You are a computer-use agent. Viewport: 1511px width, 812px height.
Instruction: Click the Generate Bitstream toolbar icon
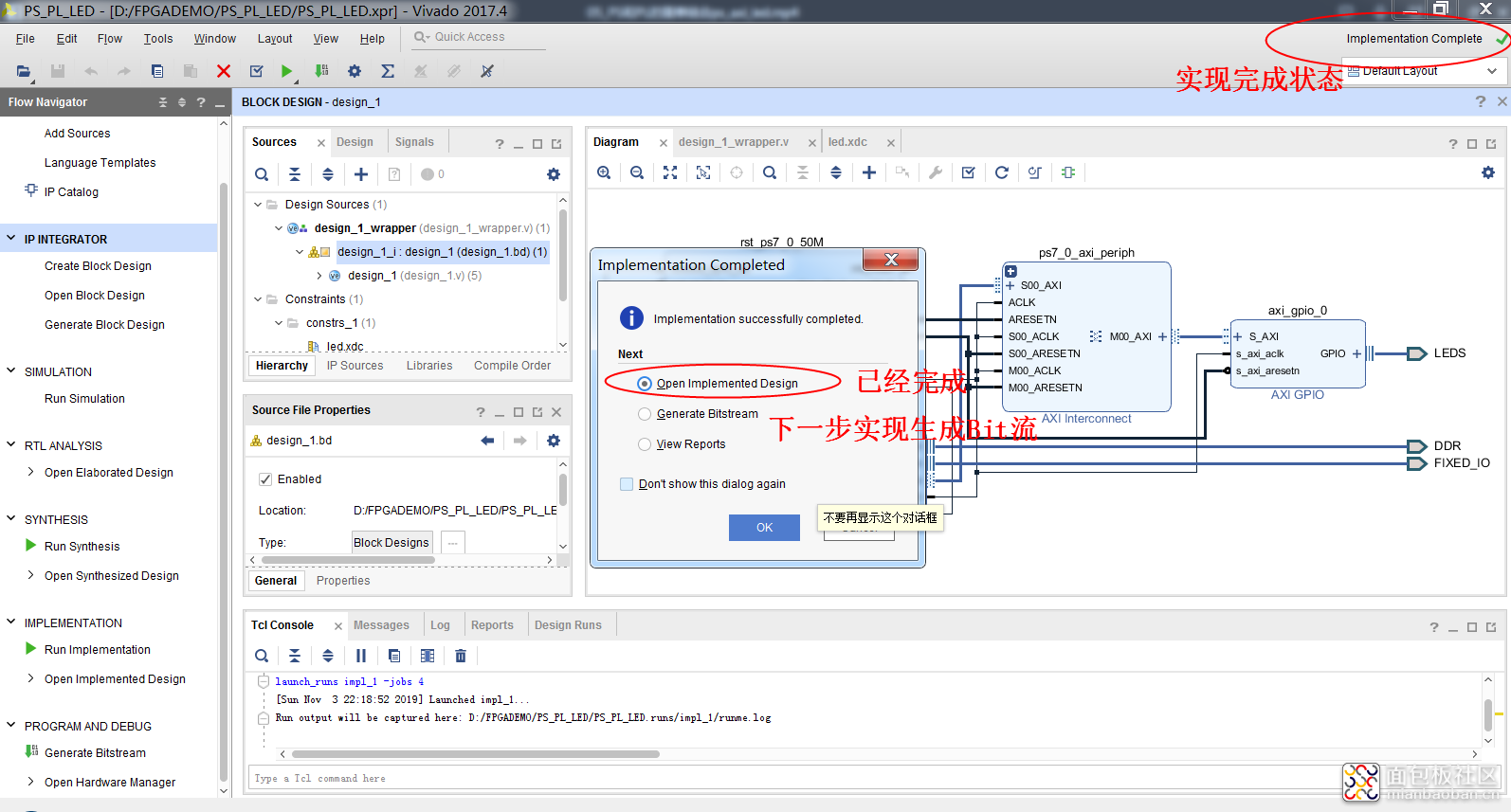click(x=321, y=71)
